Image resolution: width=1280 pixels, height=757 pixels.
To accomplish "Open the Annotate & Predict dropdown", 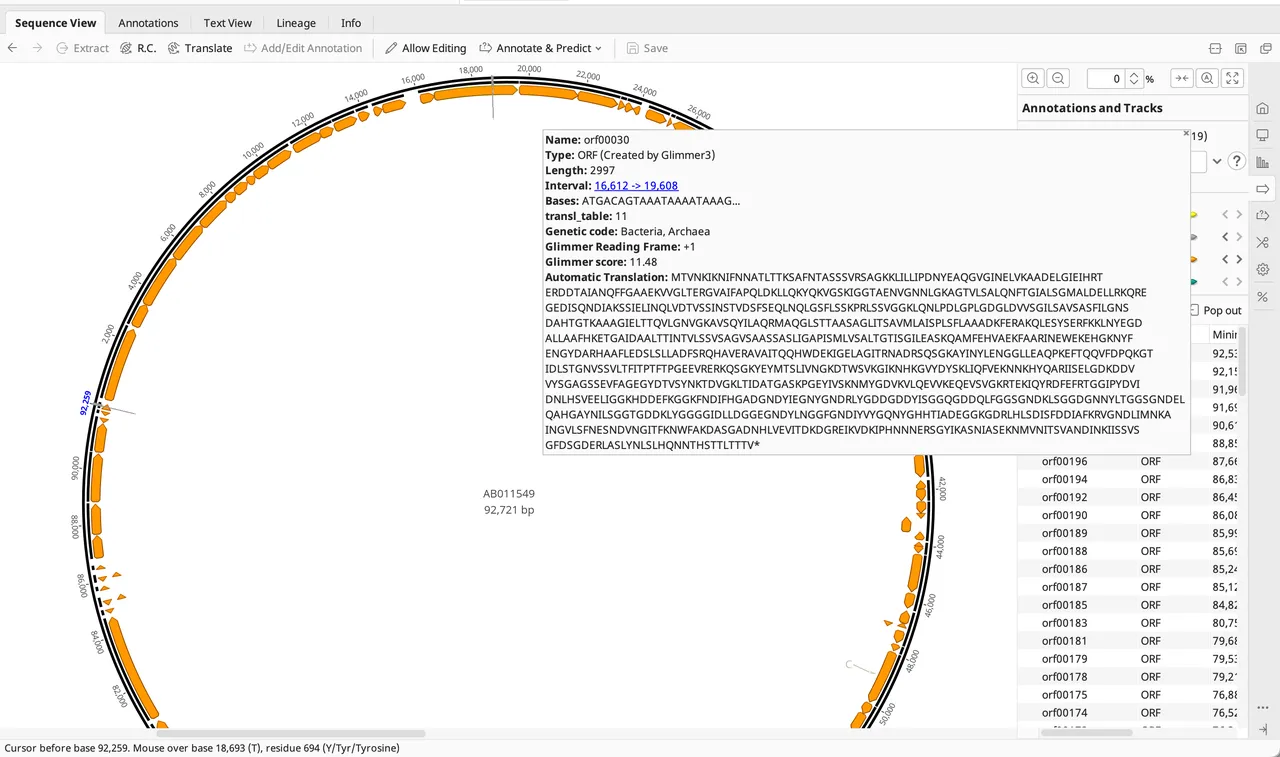I will 541,48.
